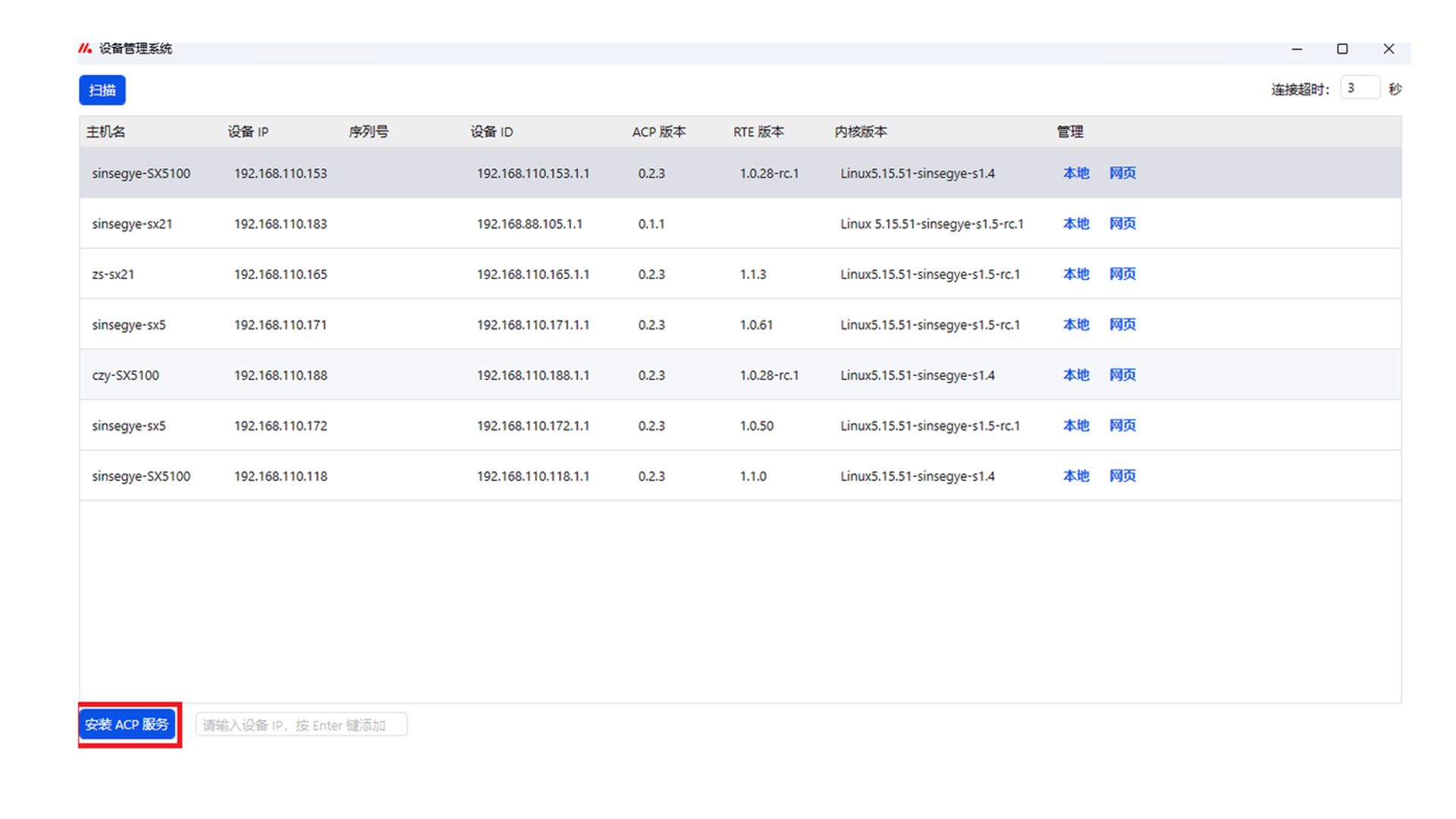Open 本地 for 192.168.110.172
The image size is (1456, 819).
click(x=1076, y=425)
